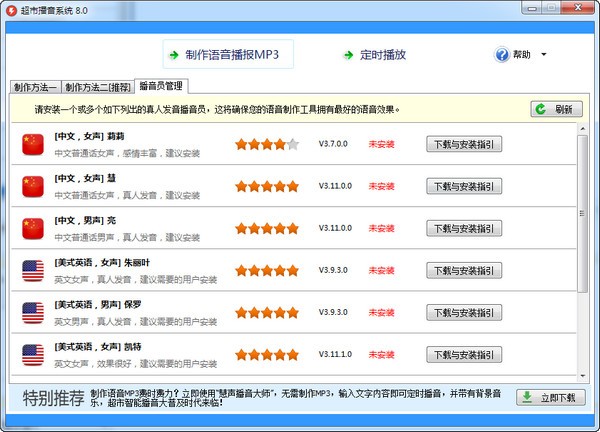The image size is (600, 432).
Task: Click the green arrow beside 定时播放
Action: [x=347, y=55]
